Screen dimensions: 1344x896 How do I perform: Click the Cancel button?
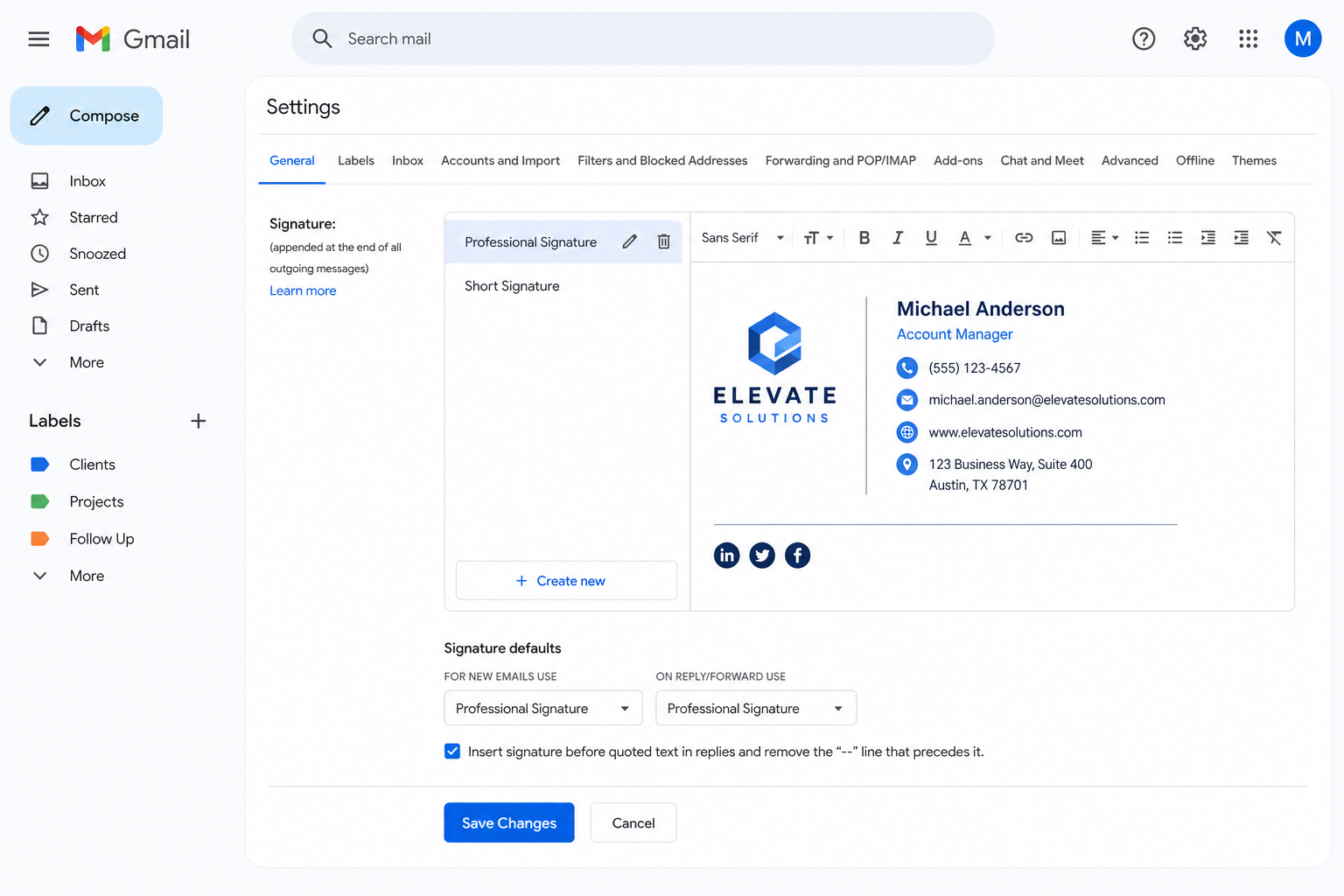point(633,822)
